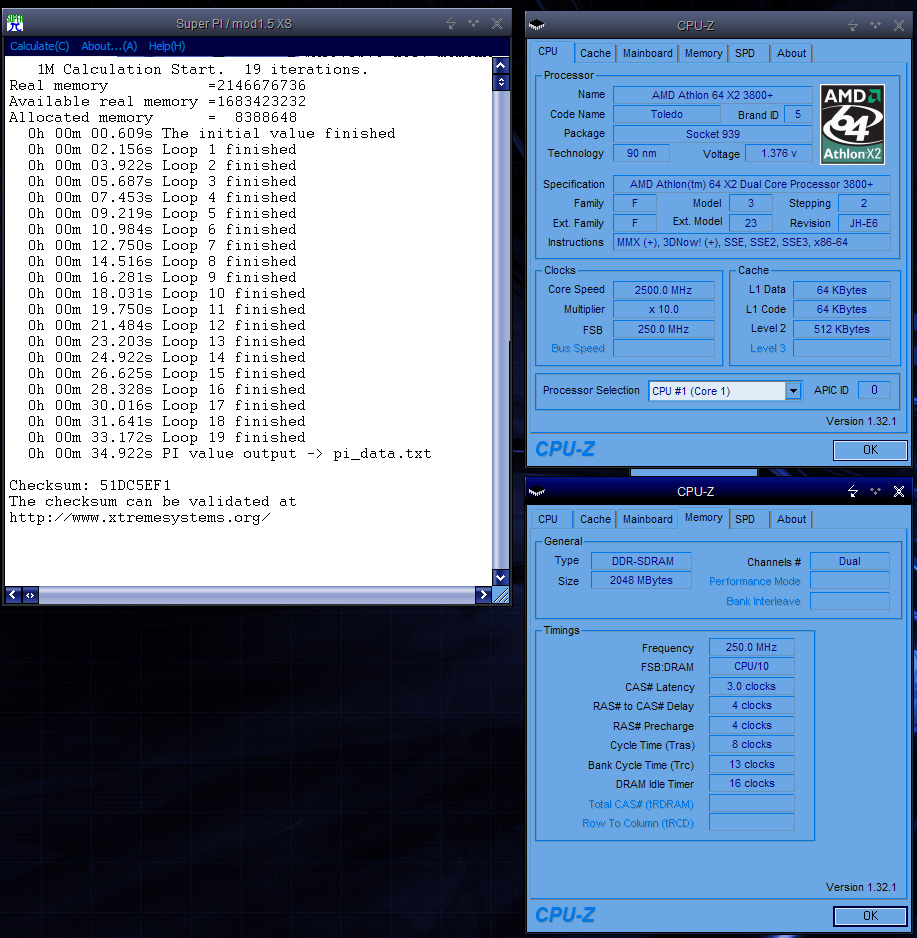Click the CPU-Z chip icon in bottom window

click(x=537, y=492)
